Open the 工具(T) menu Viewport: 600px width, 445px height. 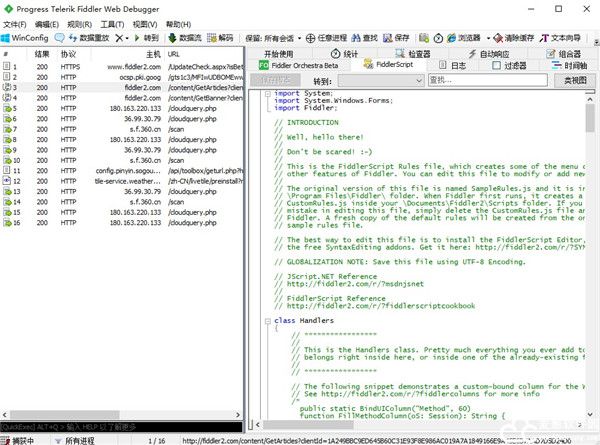[112, 24]
